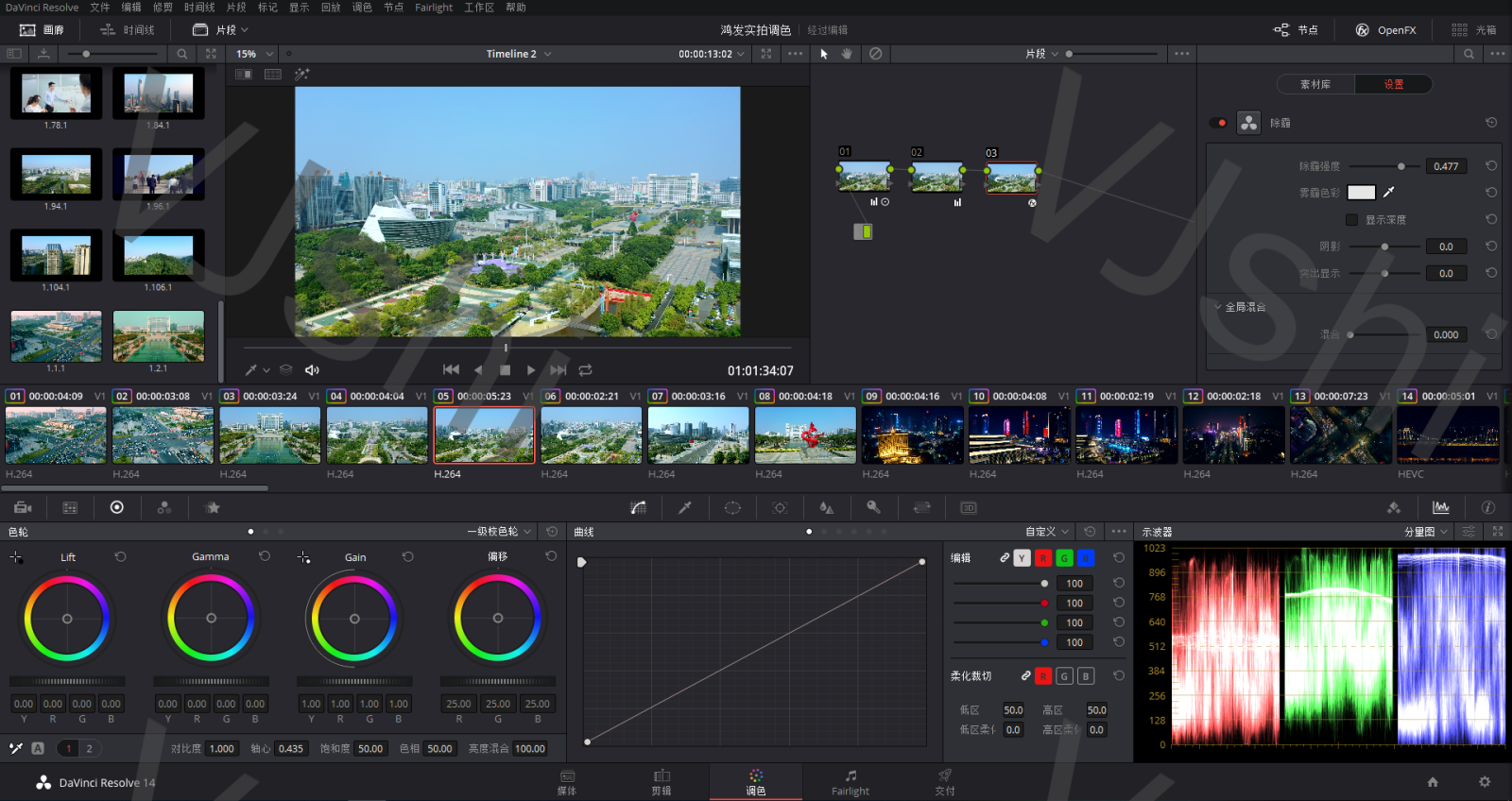Viewport: 1512px width, 801px height.
Task: Enable the highlight wand in viewer
Action: (x=301, y=74)
